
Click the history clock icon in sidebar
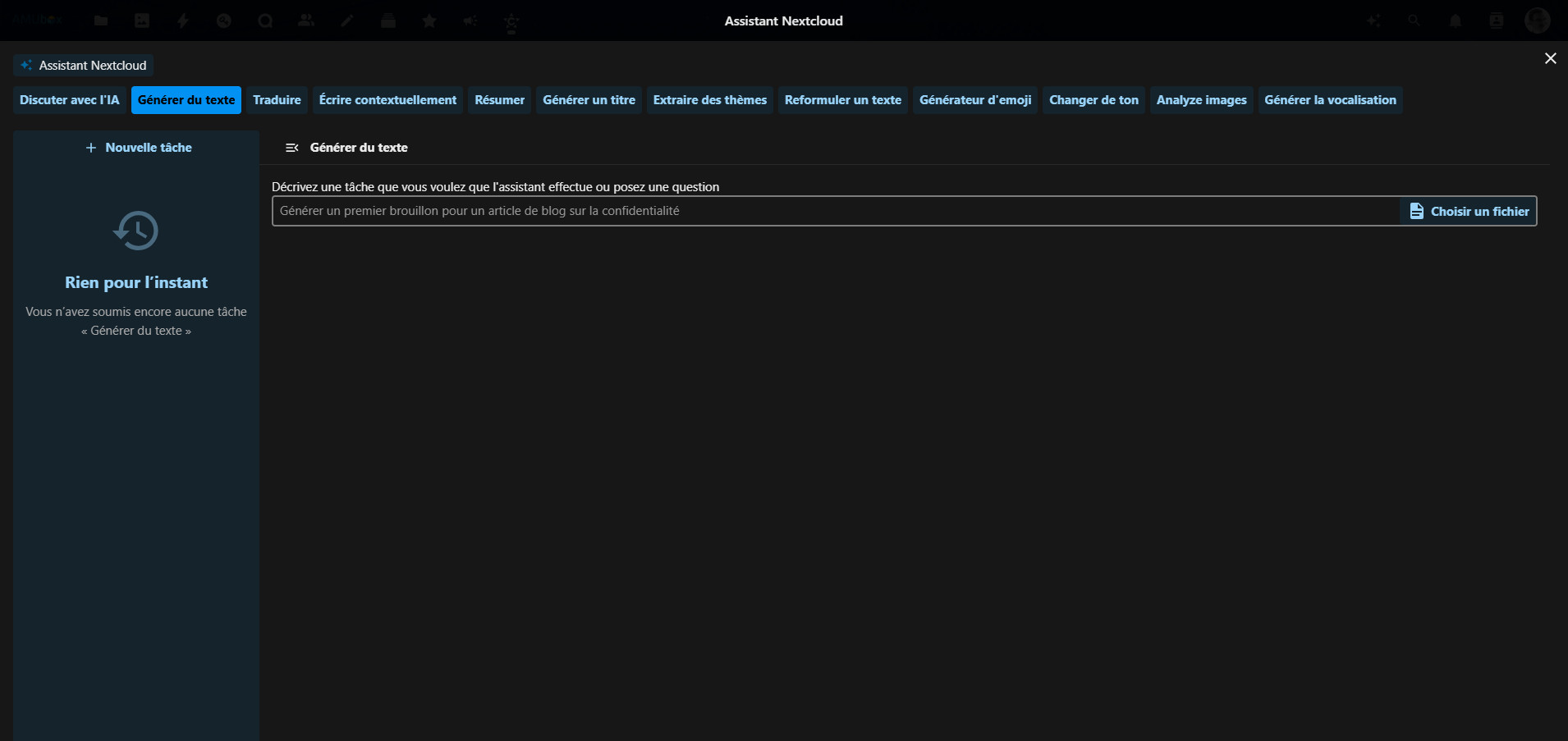pos(135,231)
